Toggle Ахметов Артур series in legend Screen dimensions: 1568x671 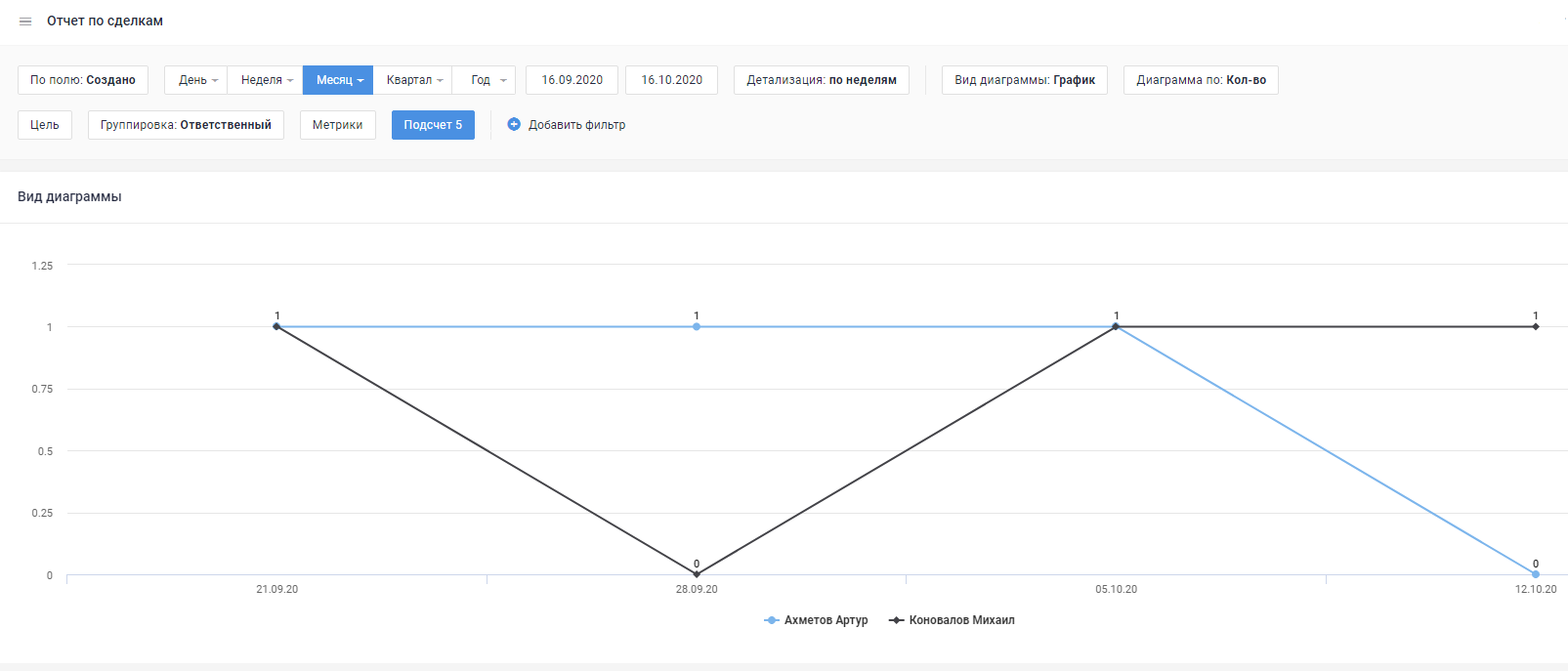pyautogui.click(x=816, y=620)
